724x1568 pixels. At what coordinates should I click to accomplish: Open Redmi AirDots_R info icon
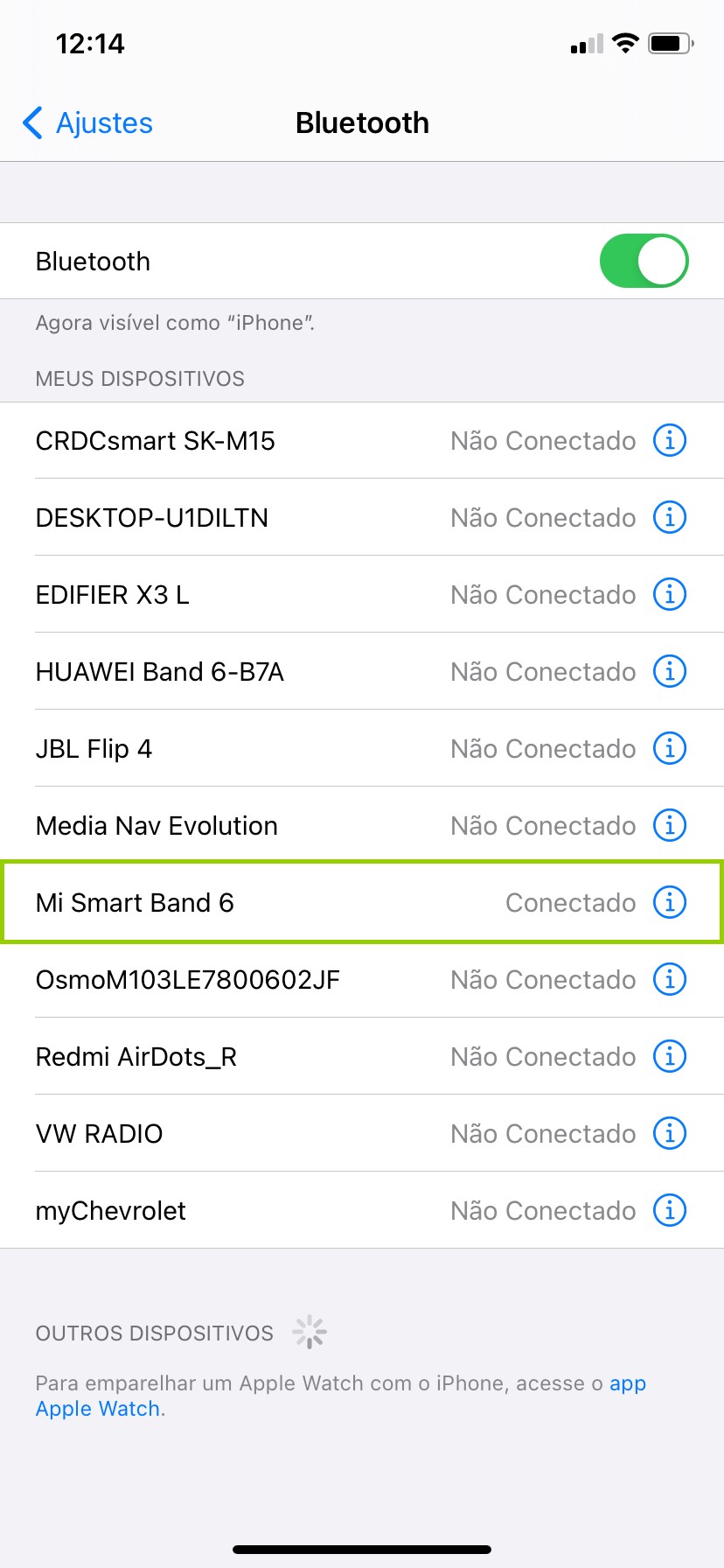(670, 1056)
